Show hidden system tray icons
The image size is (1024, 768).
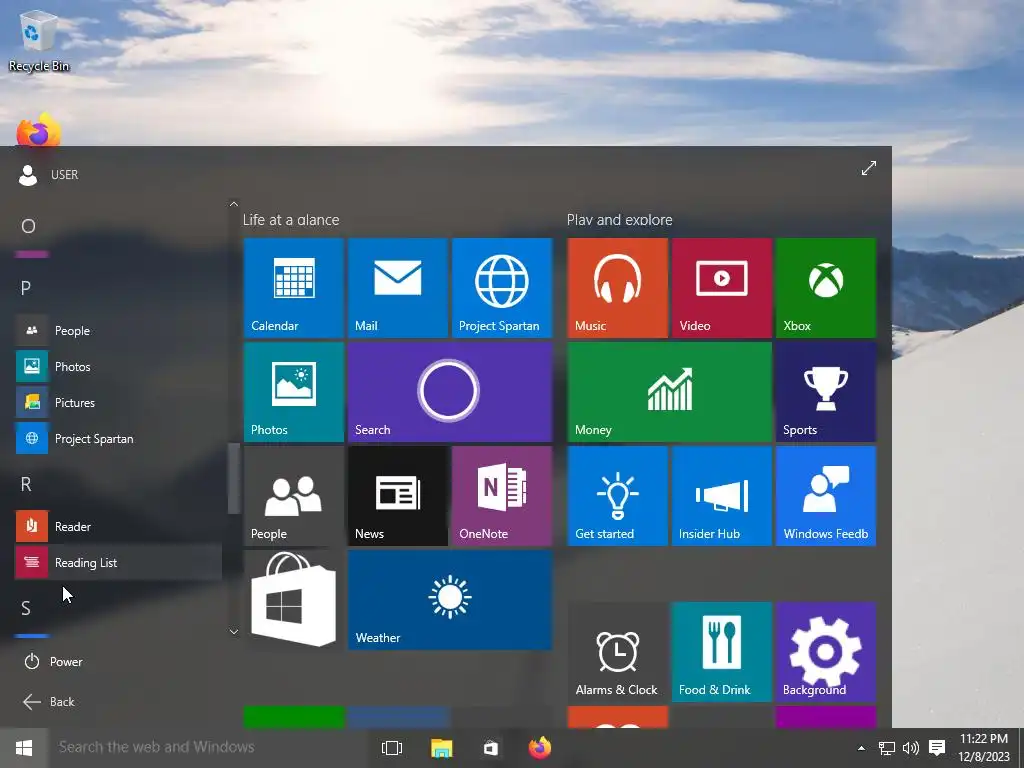point(861,748)
